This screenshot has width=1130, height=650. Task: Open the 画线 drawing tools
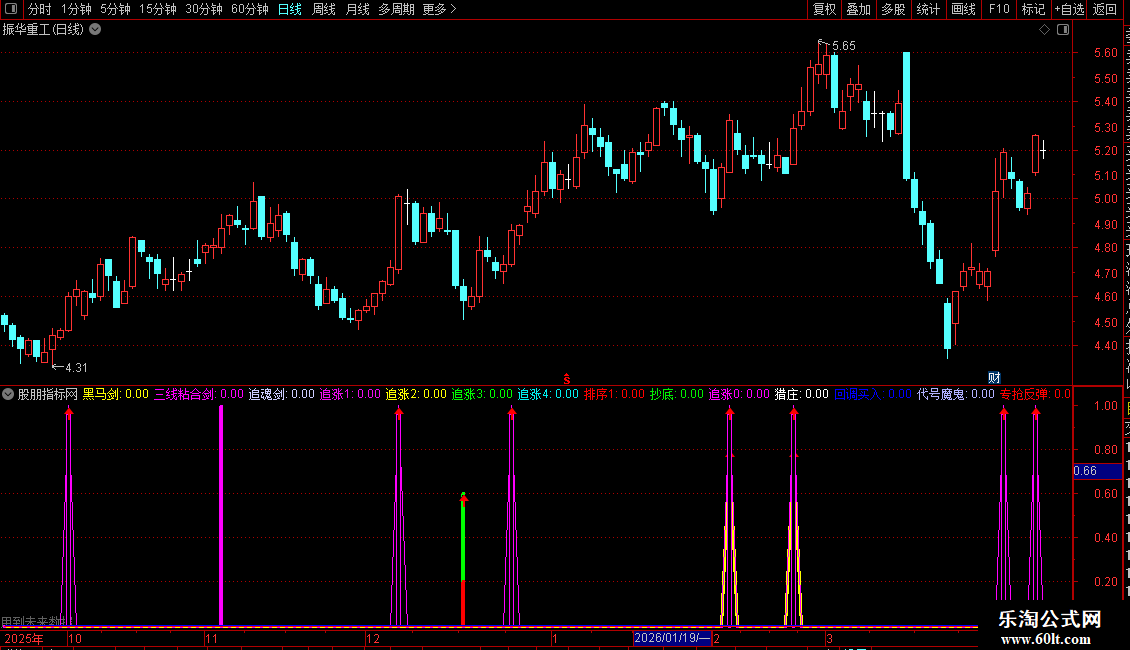click(x=963, y=9)
